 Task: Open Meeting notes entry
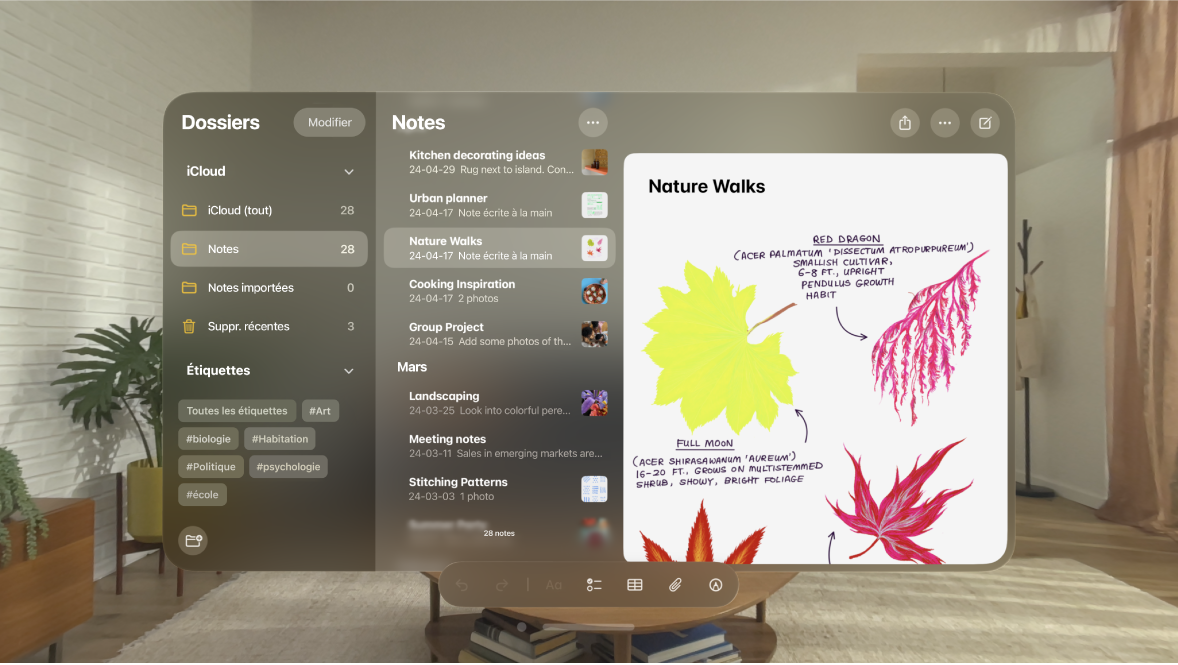coord(500,446)
